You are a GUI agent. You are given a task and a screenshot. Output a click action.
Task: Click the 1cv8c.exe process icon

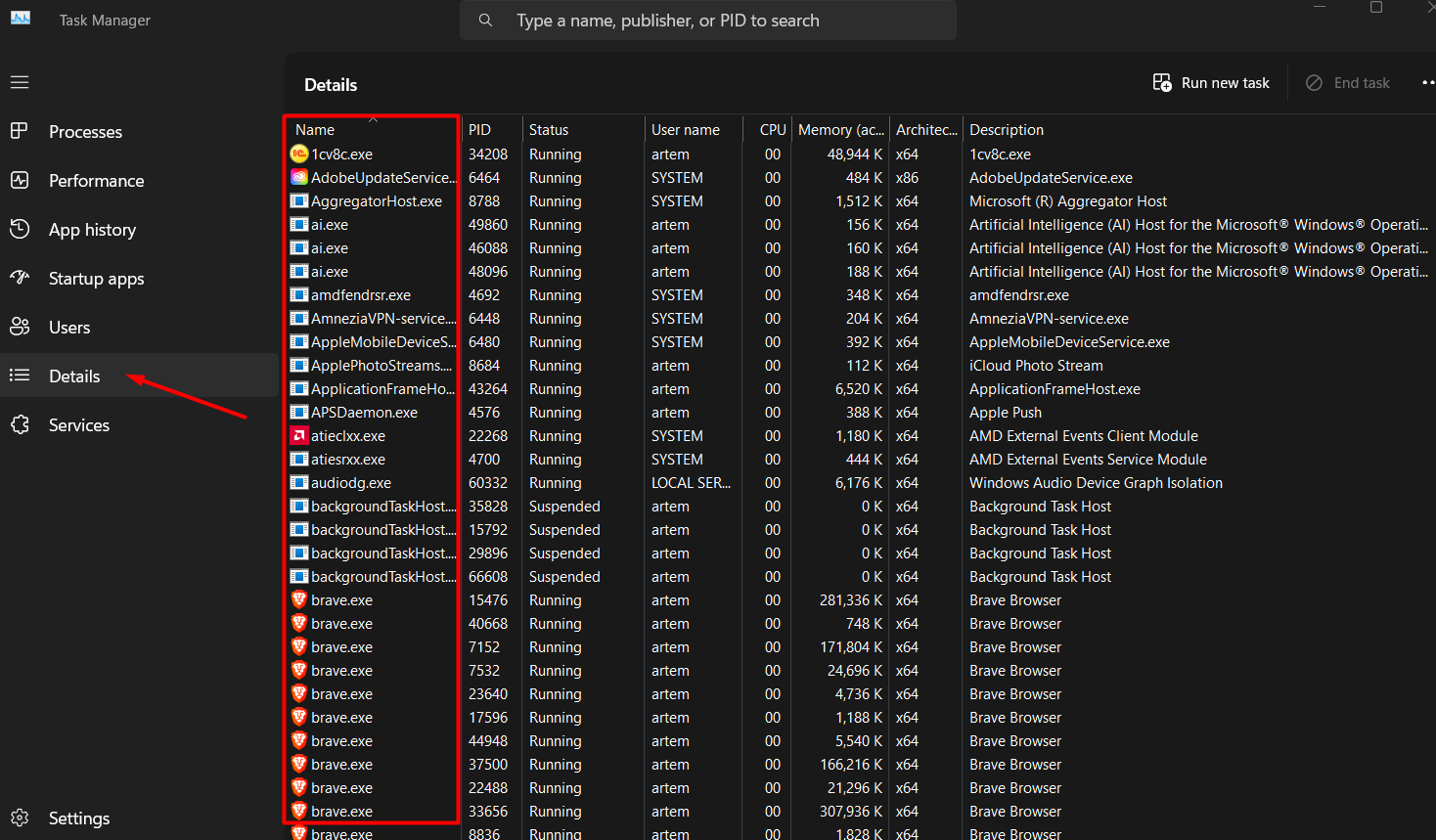pyautogui.click(x=299, y=154)
